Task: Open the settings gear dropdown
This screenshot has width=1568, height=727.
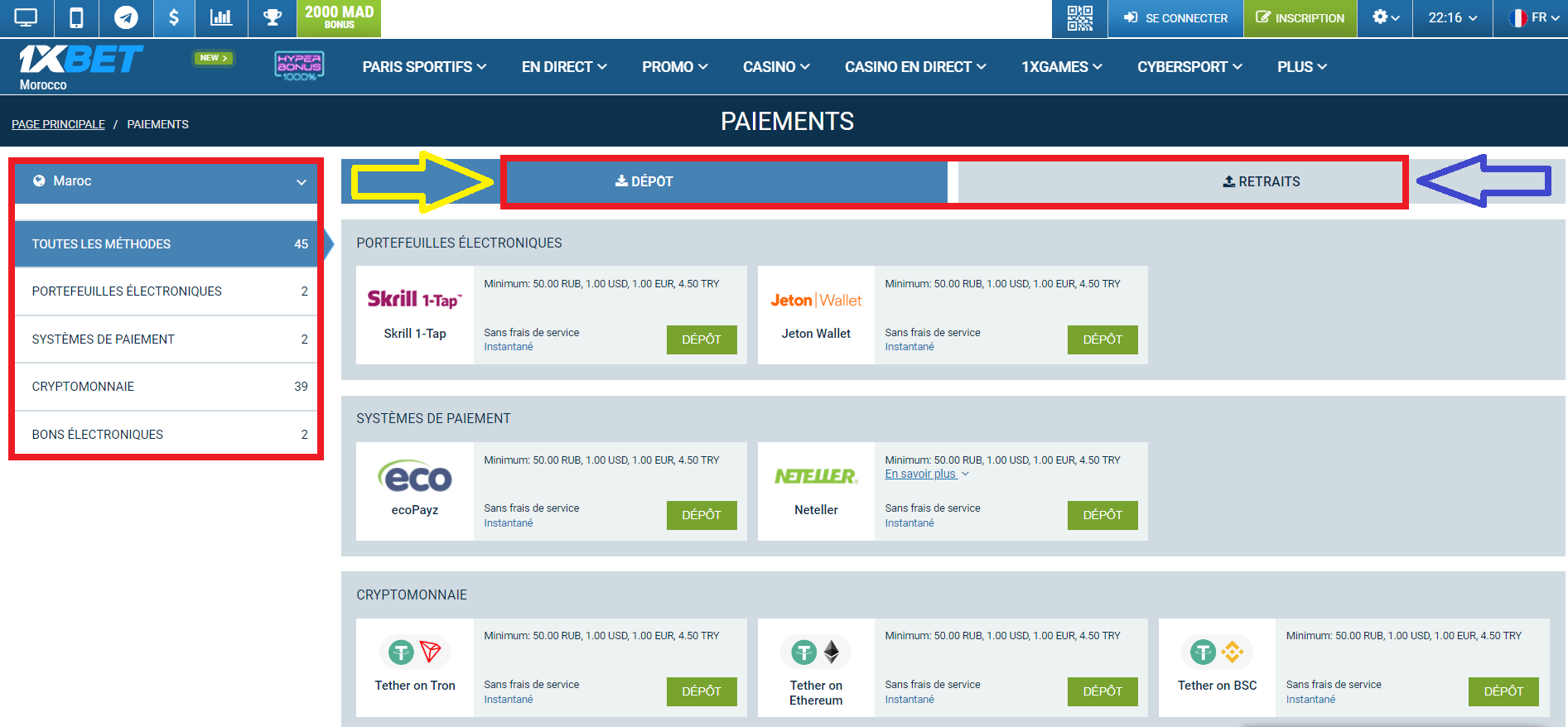Action: point(1386,17)
